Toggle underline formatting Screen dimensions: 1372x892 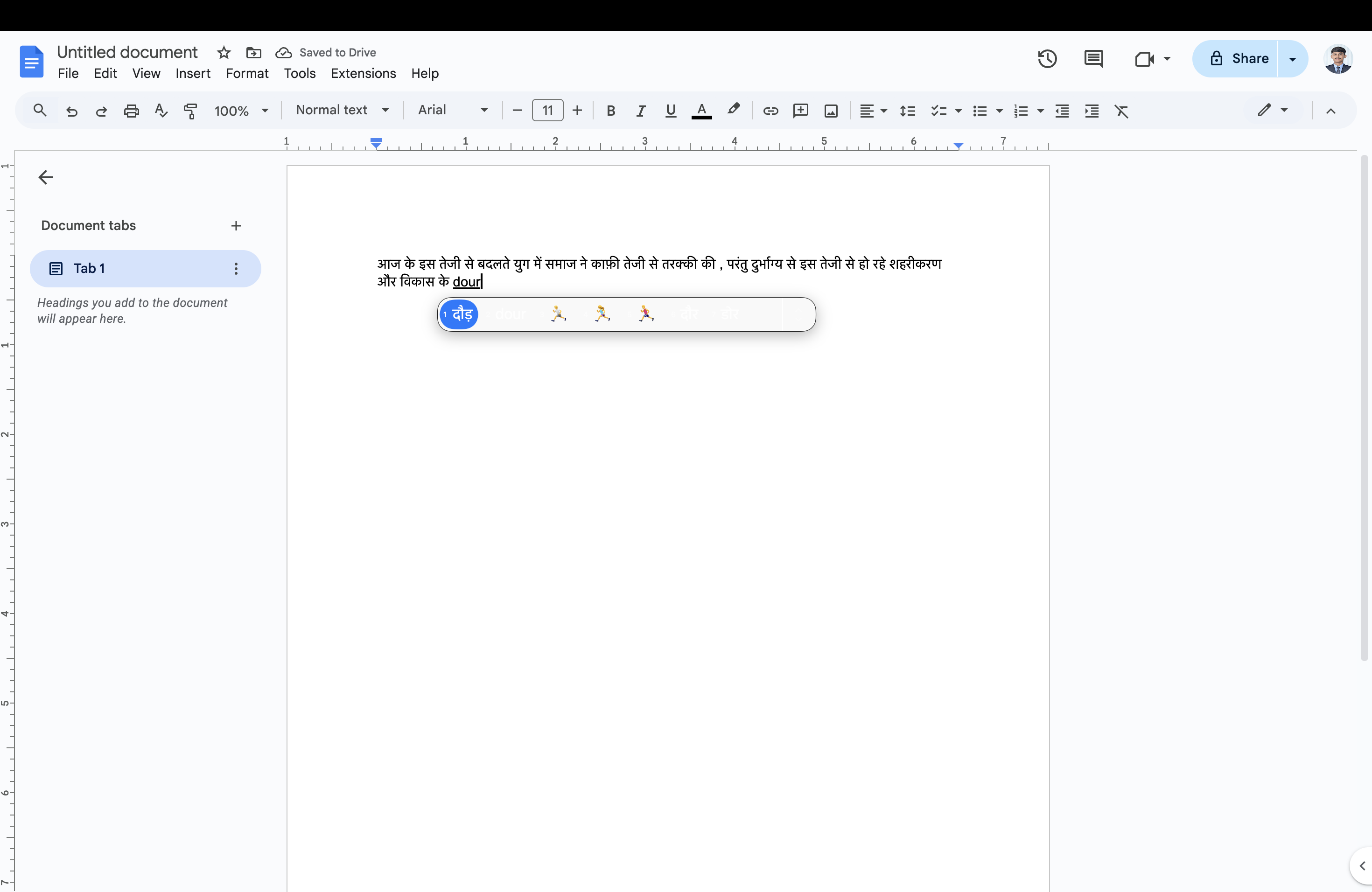(670, 111)
